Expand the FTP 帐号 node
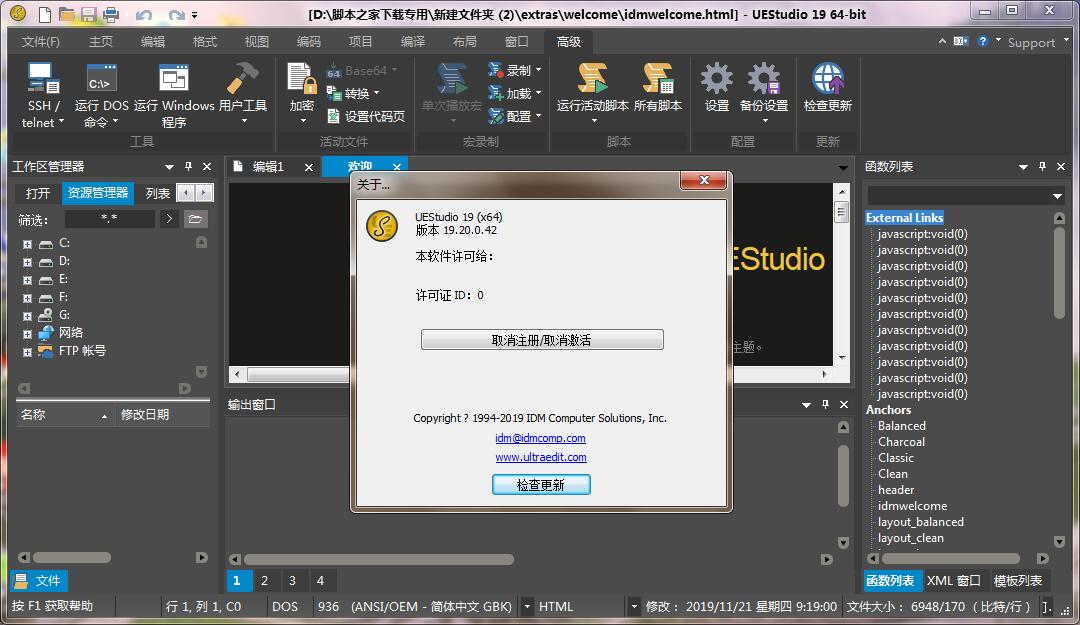Viewport: 1080px width, 625px height. 27,351
